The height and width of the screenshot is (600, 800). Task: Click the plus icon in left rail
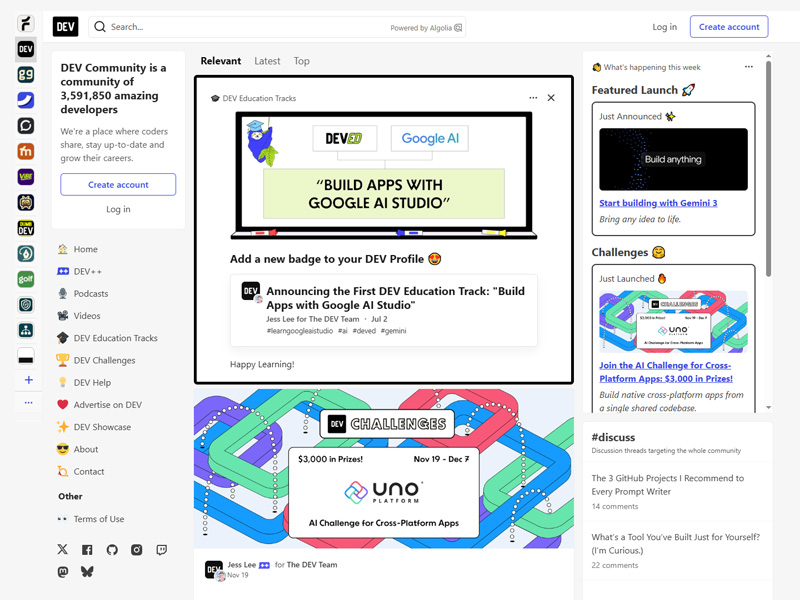[x=28, y=380]
